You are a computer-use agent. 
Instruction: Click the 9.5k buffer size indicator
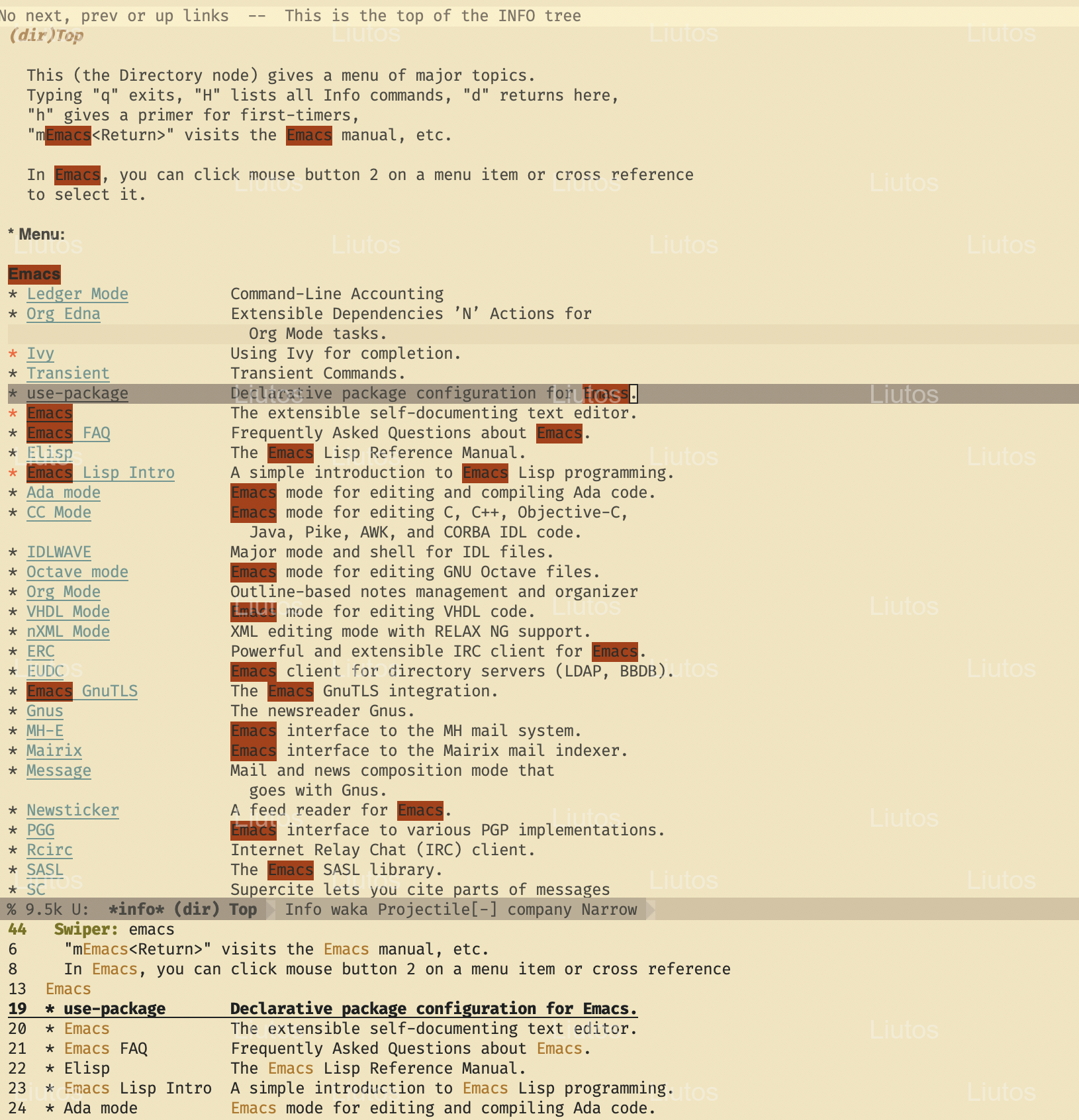tap(44, 910)
